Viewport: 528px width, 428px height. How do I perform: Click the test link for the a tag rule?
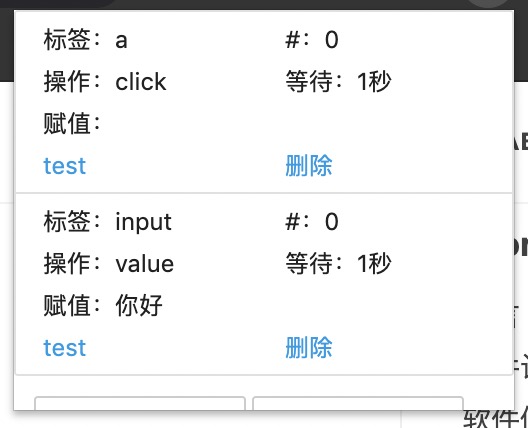65,166
